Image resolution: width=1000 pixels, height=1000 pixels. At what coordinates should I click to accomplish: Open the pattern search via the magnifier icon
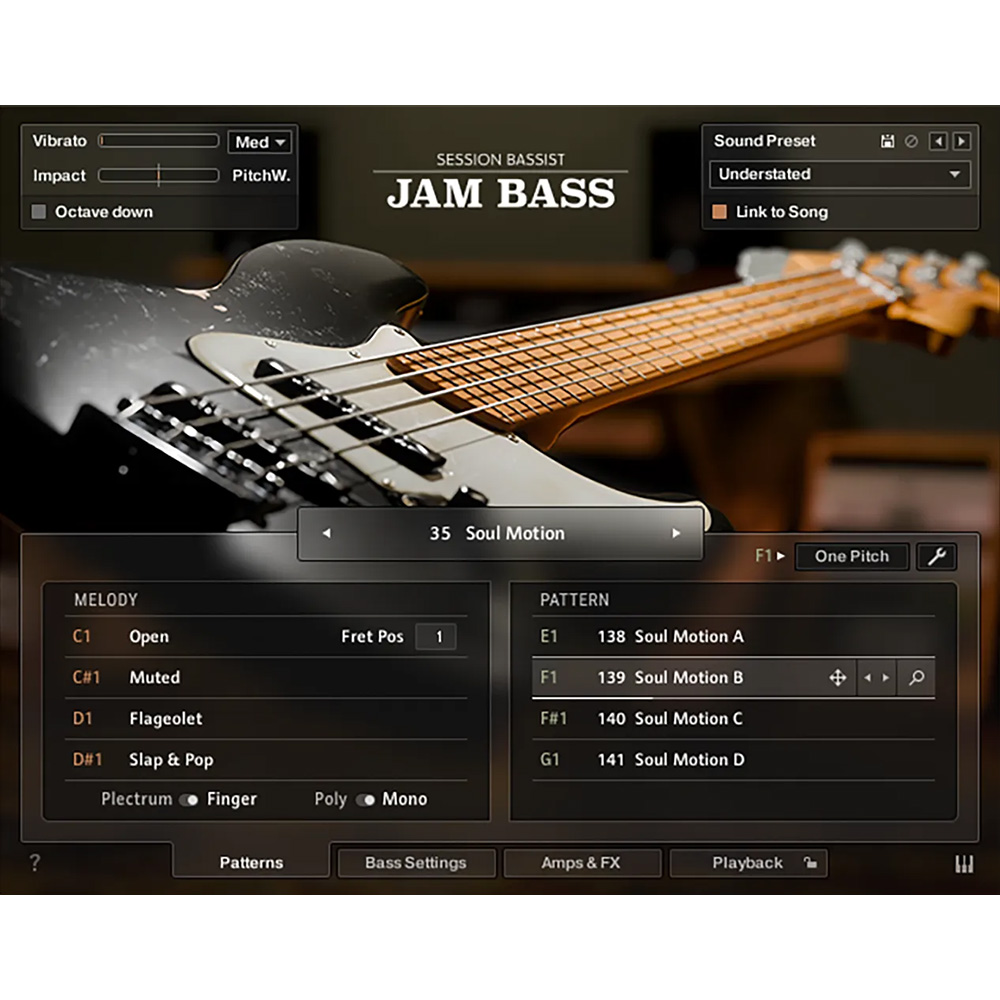coord(915,678)
